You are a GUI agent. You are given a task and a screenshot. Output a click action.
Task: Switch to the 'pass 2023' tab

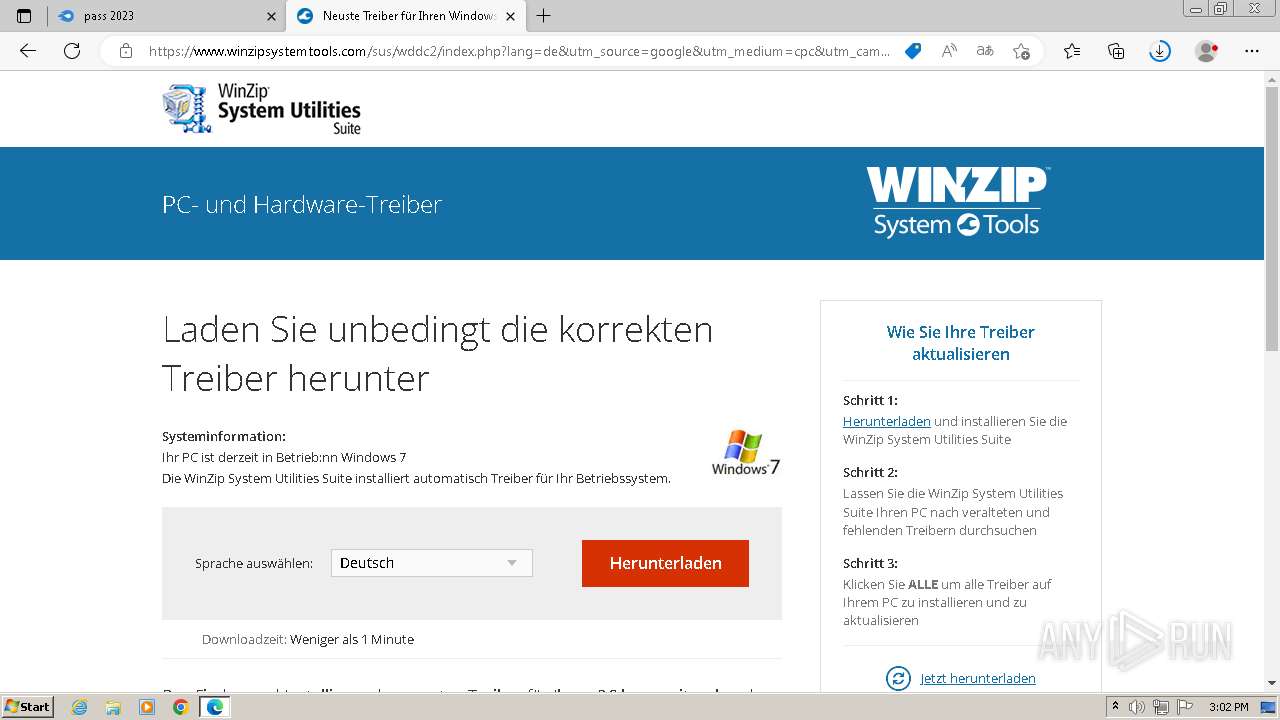coord(165,16)
